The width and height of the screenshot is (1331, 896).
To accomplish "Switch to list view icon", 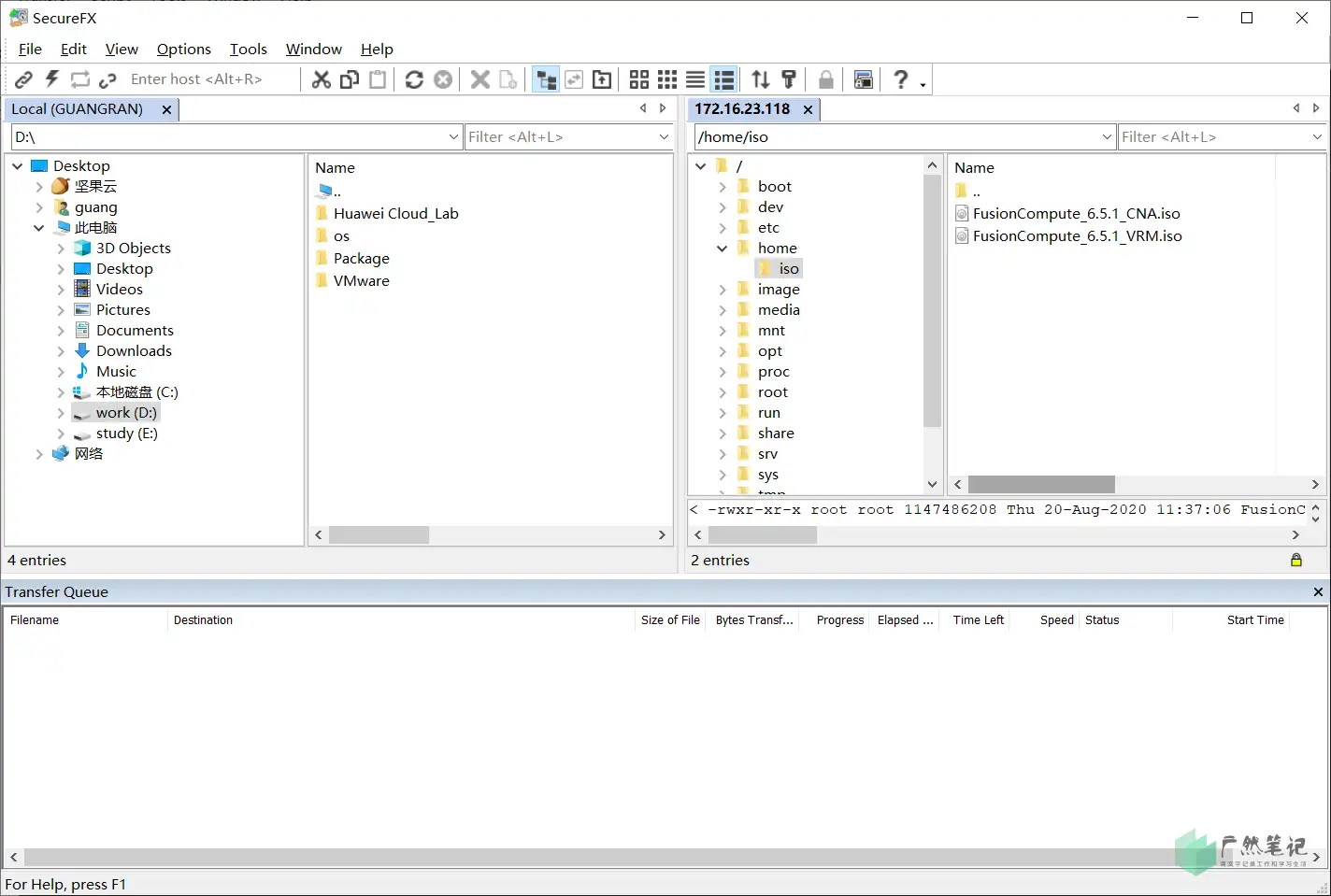I will [695, 79].
